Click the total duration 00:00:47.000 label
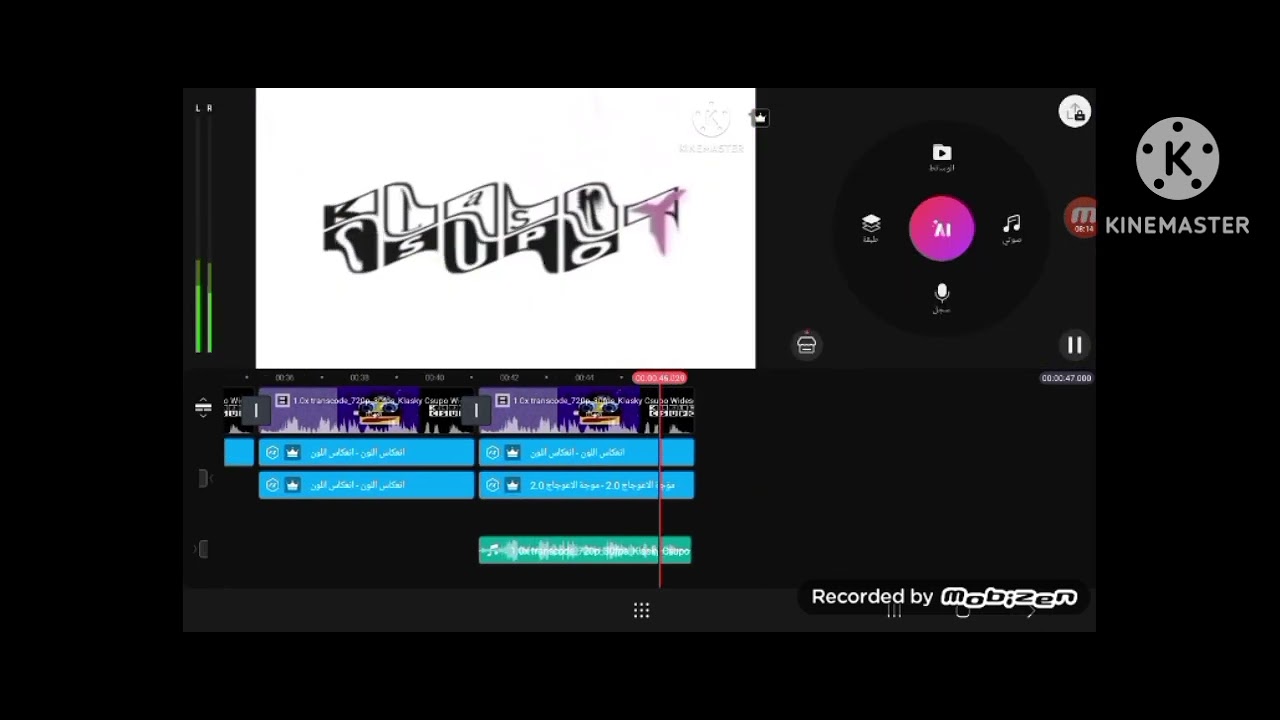 pos(1066,378)
